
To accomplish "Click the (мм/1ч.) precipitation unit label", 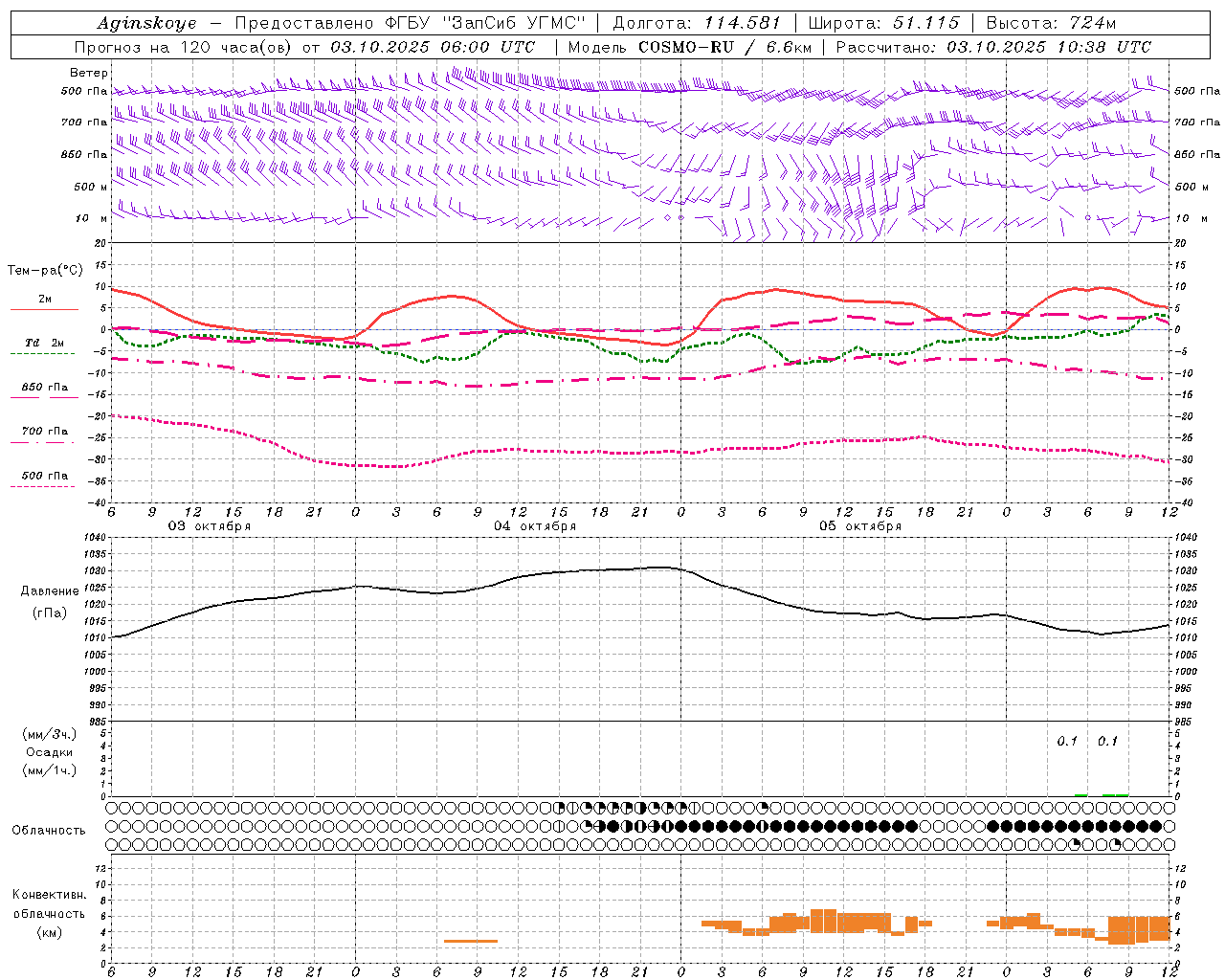I will (50, 770).
